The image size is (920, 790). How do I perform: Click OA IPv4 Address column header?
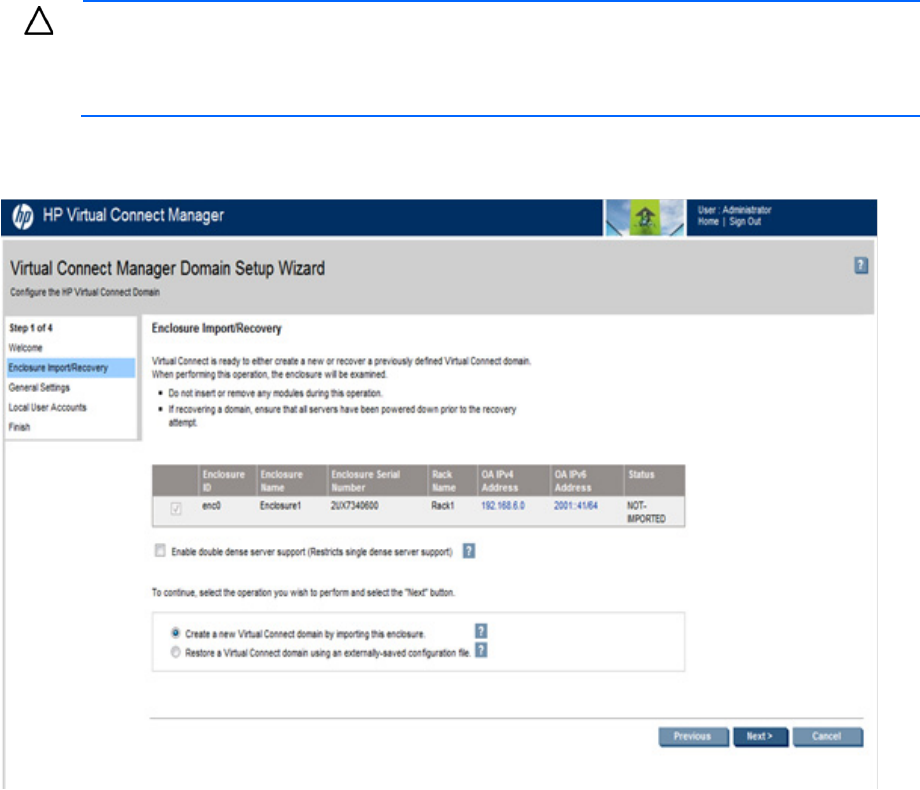(x=513, y=481)
